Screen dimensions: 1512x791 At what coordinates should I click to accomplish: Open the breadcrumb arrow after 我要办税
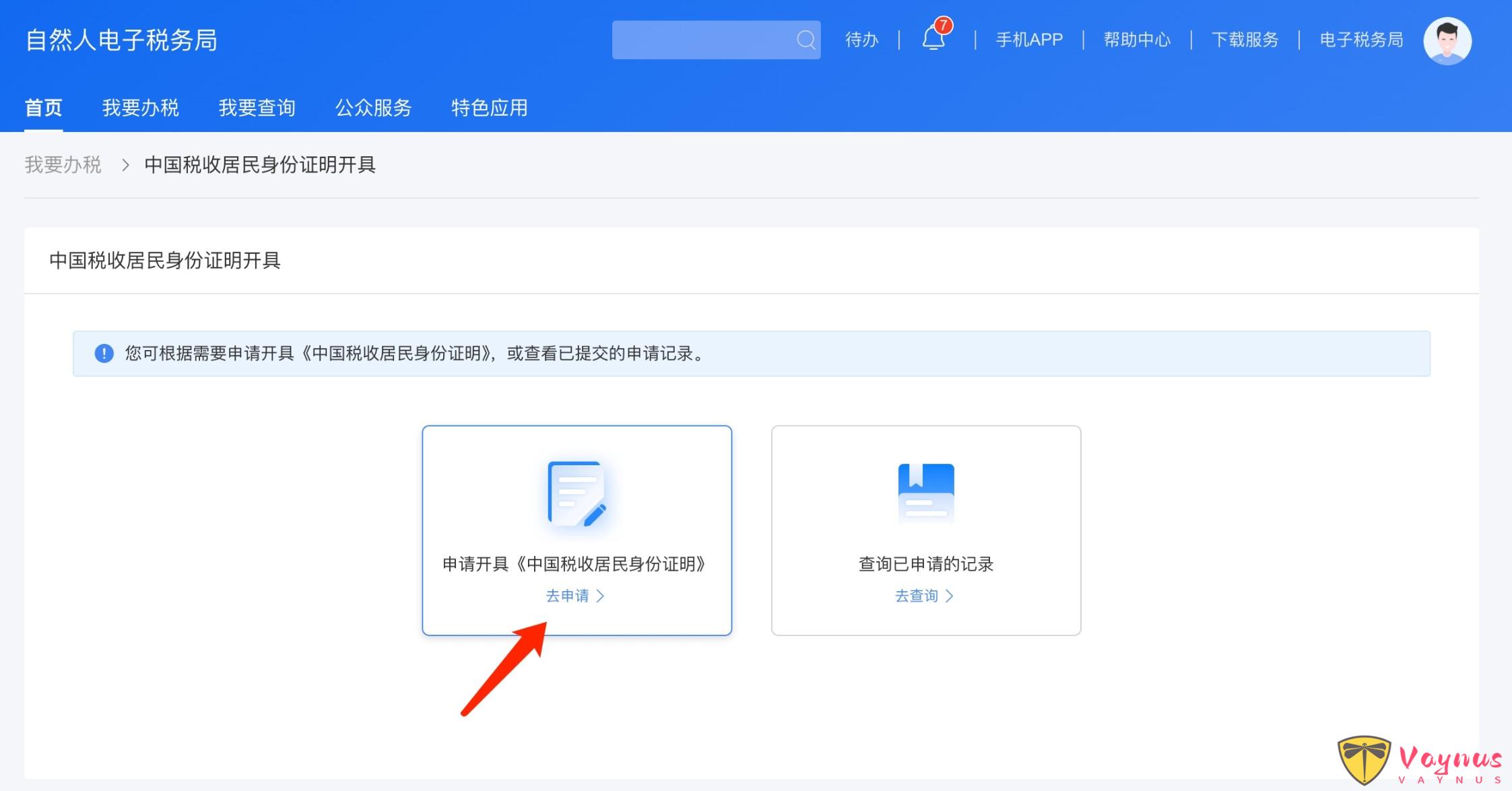coord(125,165)
